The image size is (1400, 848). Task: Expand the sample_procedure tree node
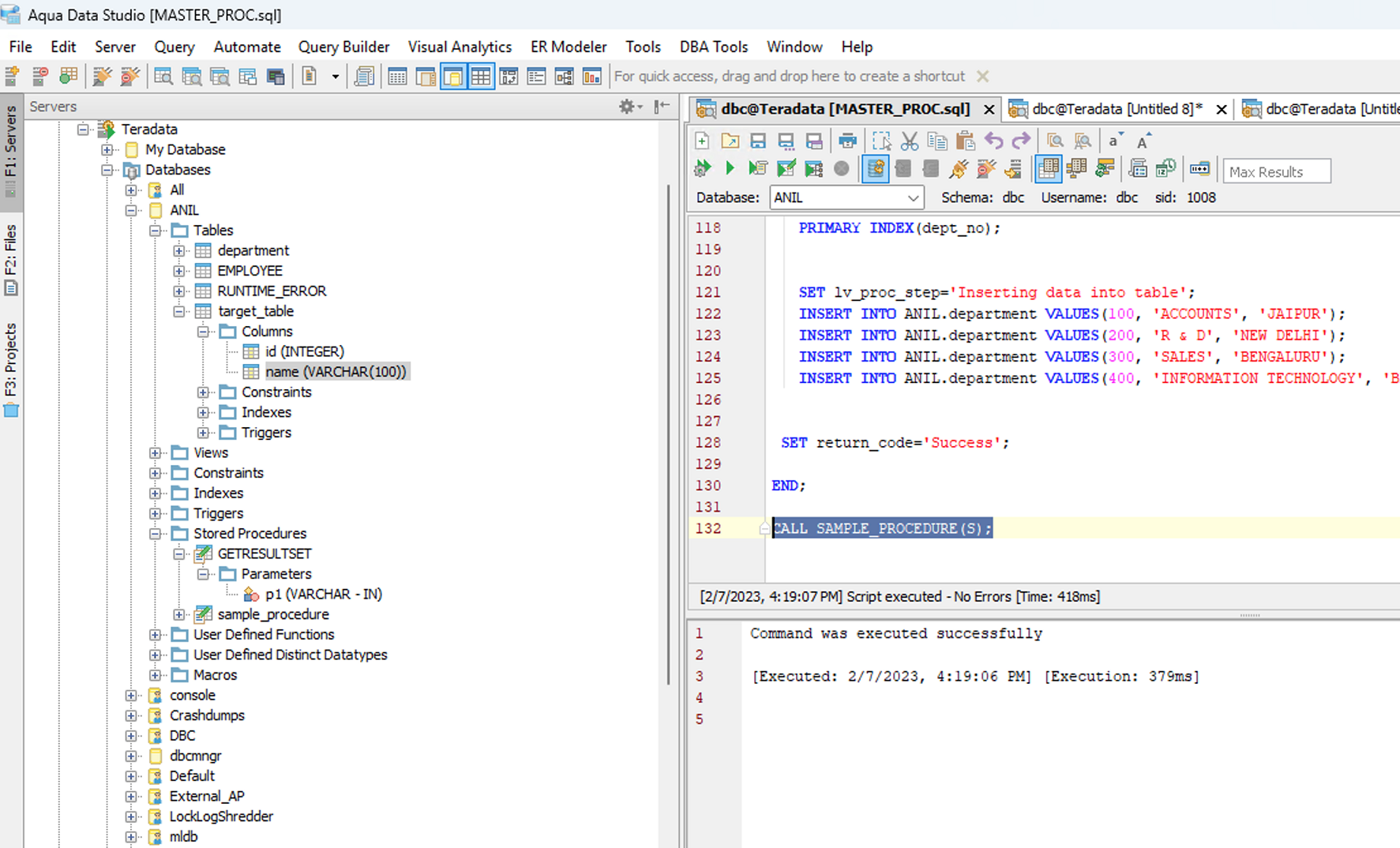179,614
